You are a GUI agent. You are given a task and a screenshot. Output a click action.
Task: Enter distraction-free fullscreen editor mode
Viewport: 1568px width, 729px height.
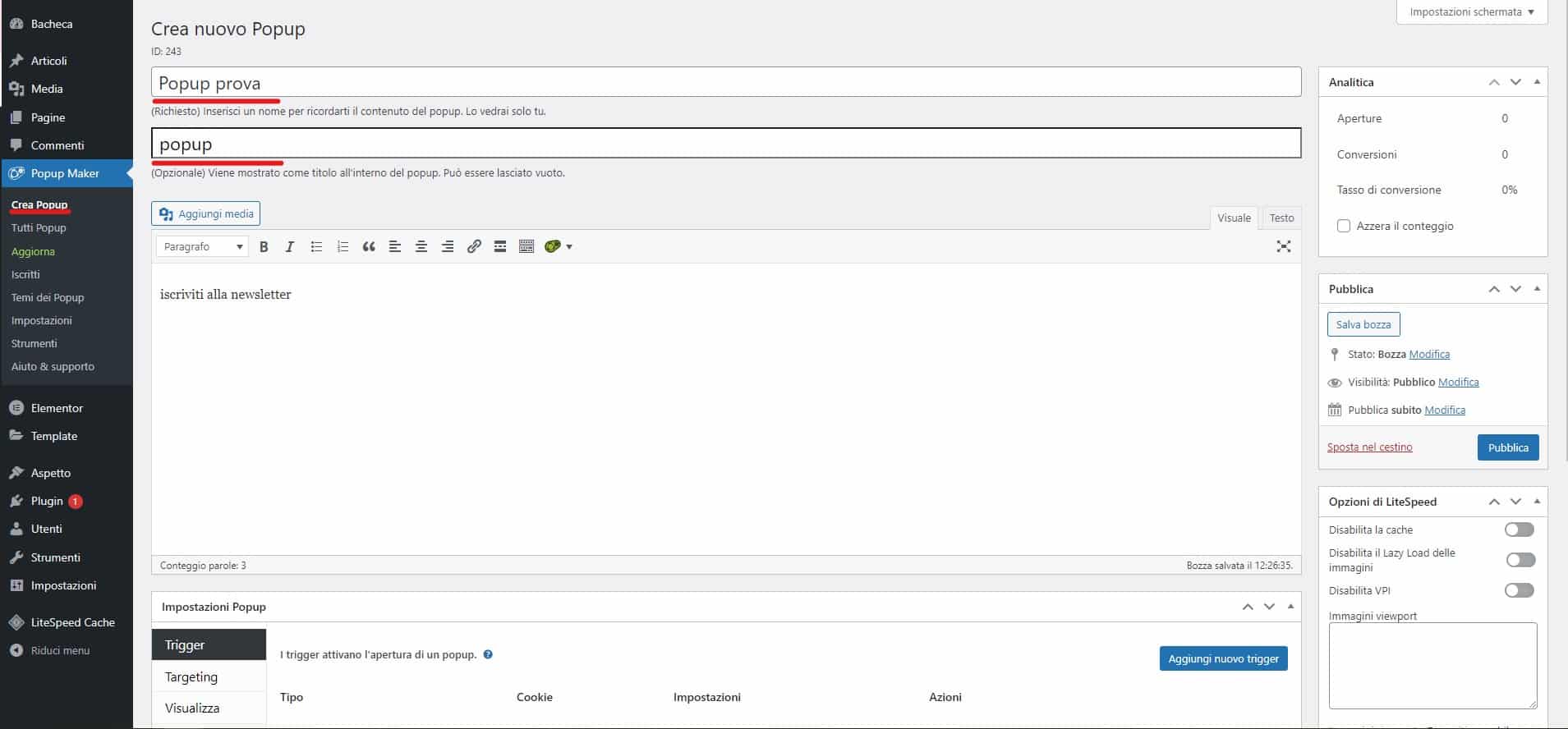1284,246
